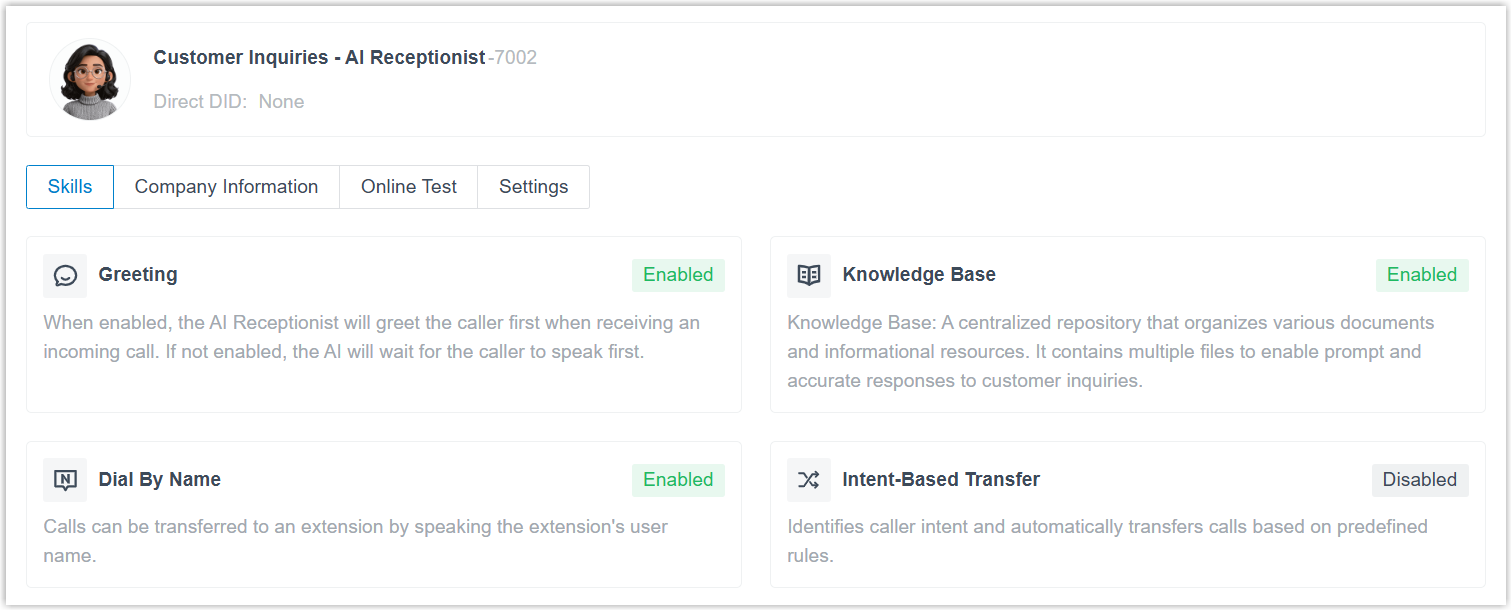
Task: Click the Knowledge Base book icon
Action: [809, 276]
